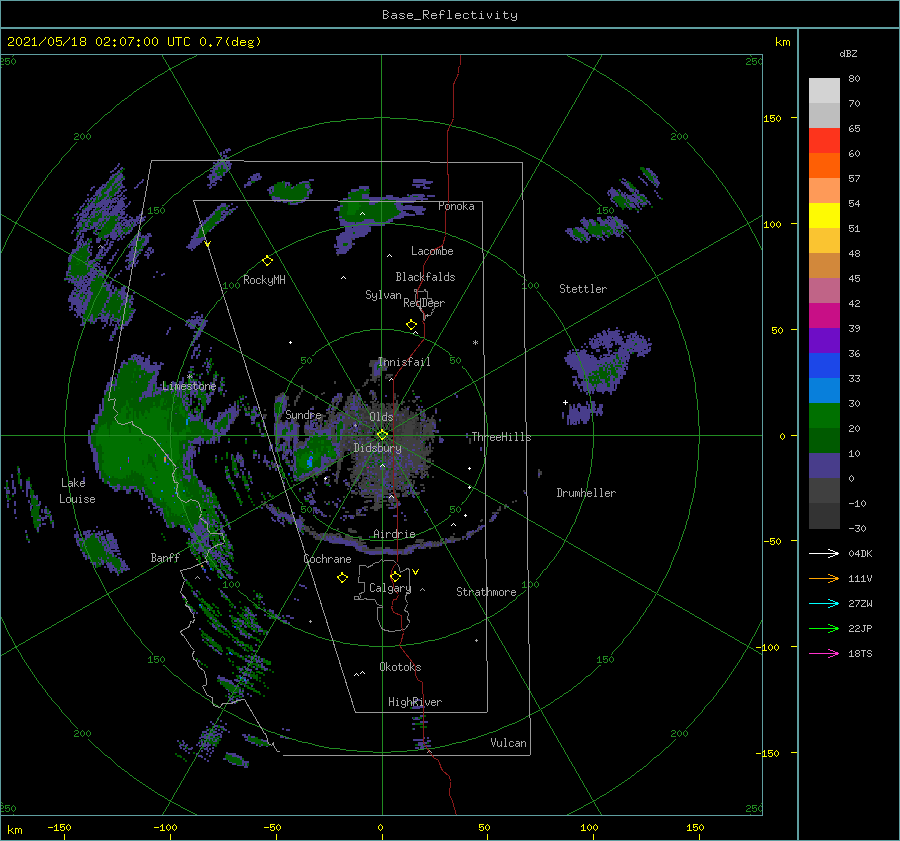Click the HighRiver city label
The height and width of the screenshot is (841, 900).
tap(415, 702)
